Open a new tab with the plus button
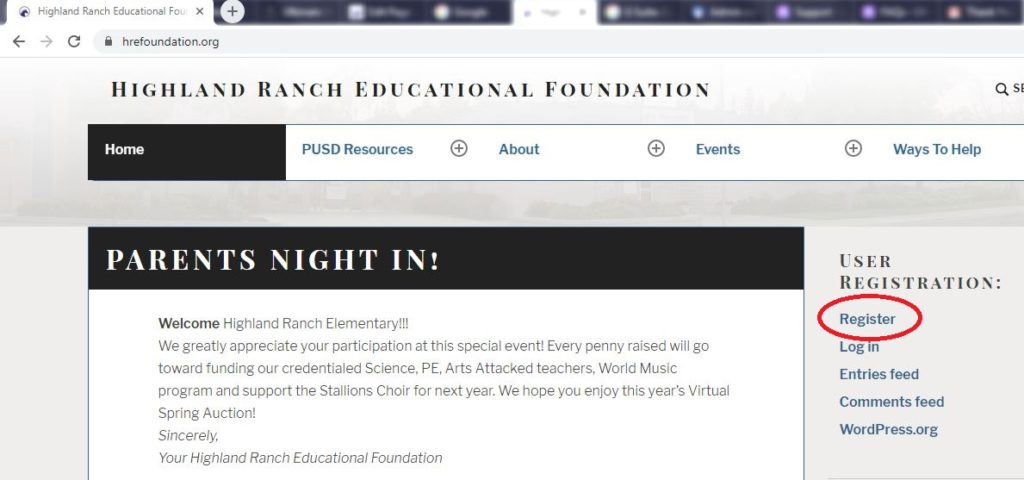Screen dimensions: 1024x480 click(232, 12)
